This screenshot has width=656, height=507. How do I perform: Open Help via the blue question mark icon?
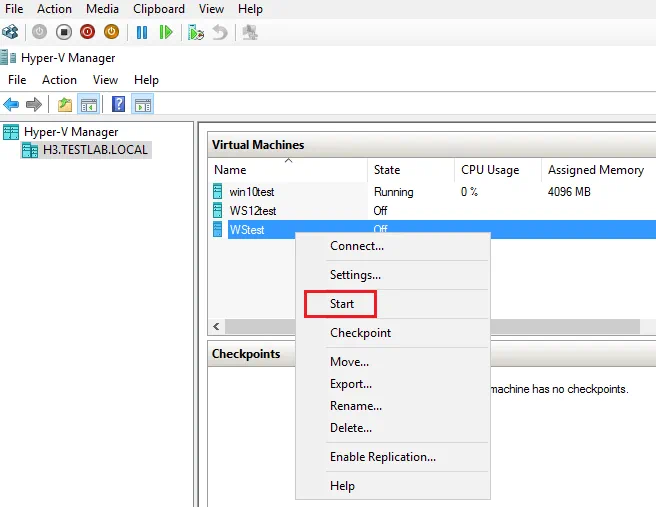(118, 104)
